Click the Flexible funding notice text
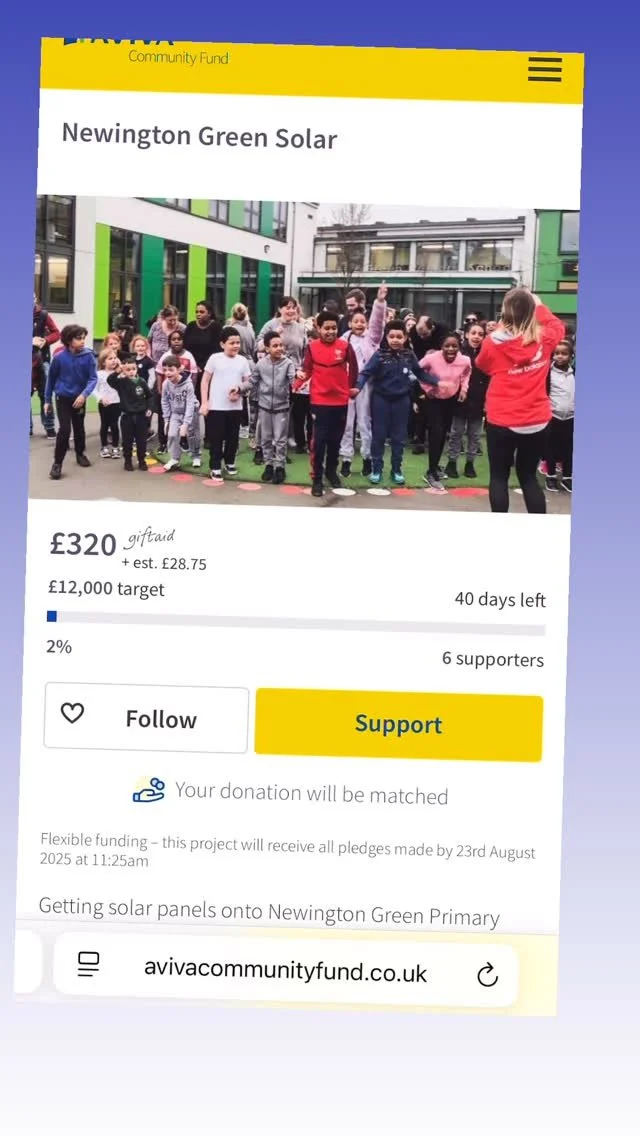 [288, 850]
